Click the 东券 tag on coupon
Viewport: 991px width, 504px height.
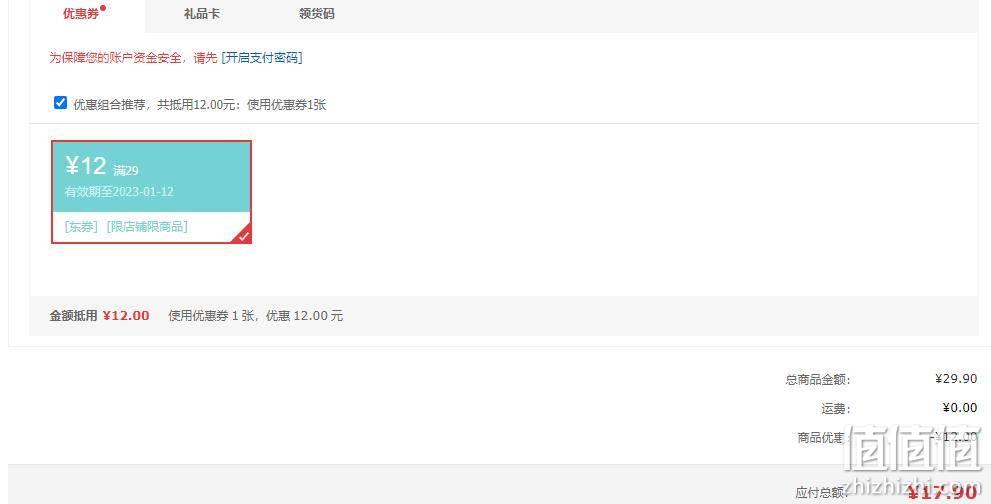[81, 226]
